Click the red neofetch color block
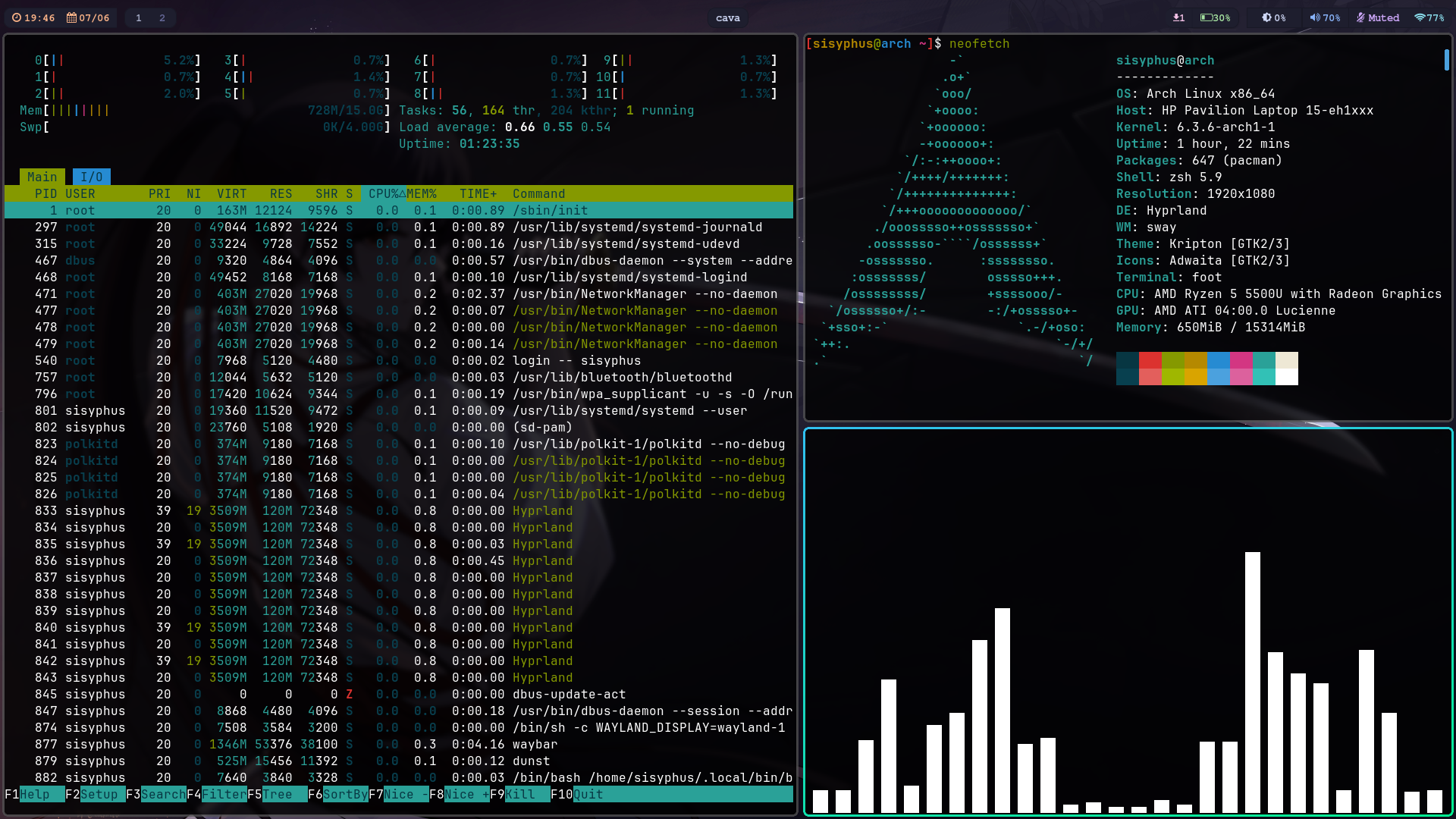Screen dimensions: 1456x819 (1150, 360)
